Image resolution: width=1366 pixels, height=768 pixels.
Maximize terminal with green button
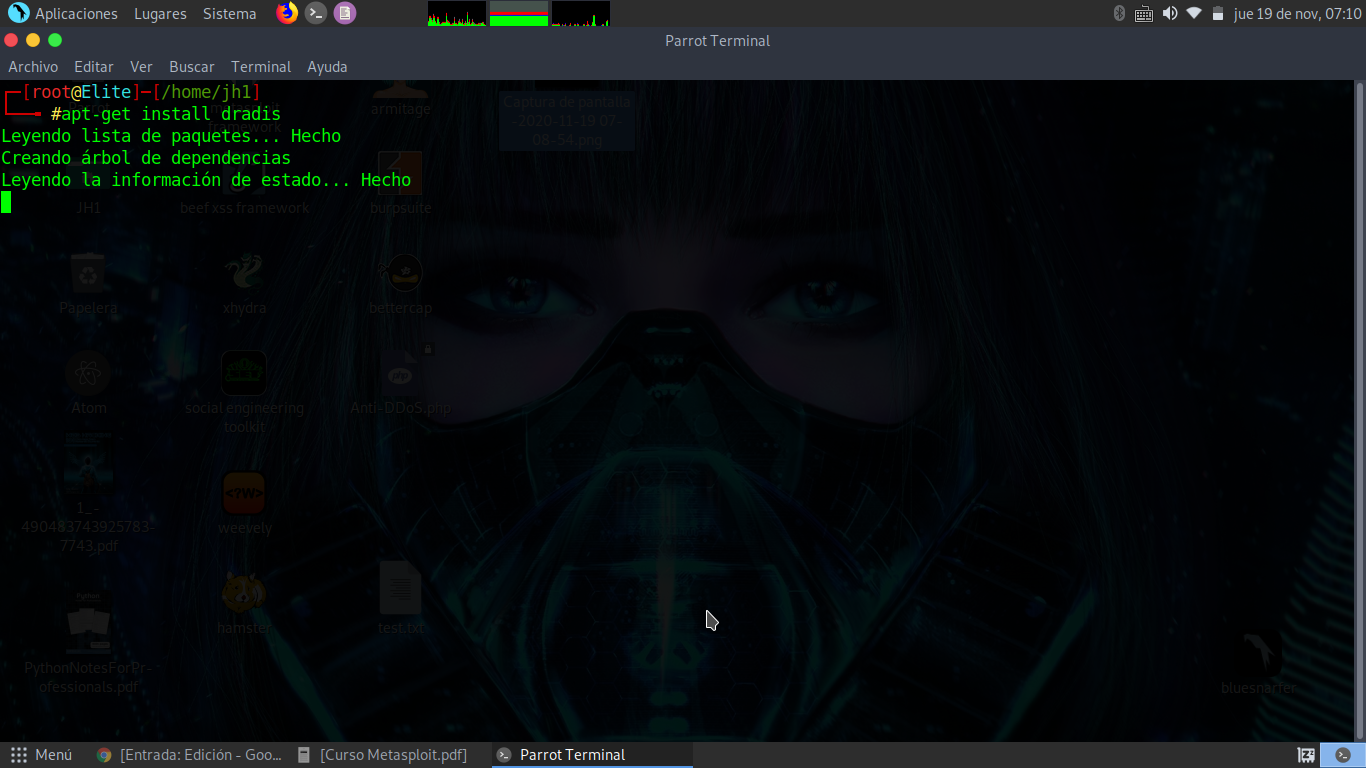[x=55, y=40]
